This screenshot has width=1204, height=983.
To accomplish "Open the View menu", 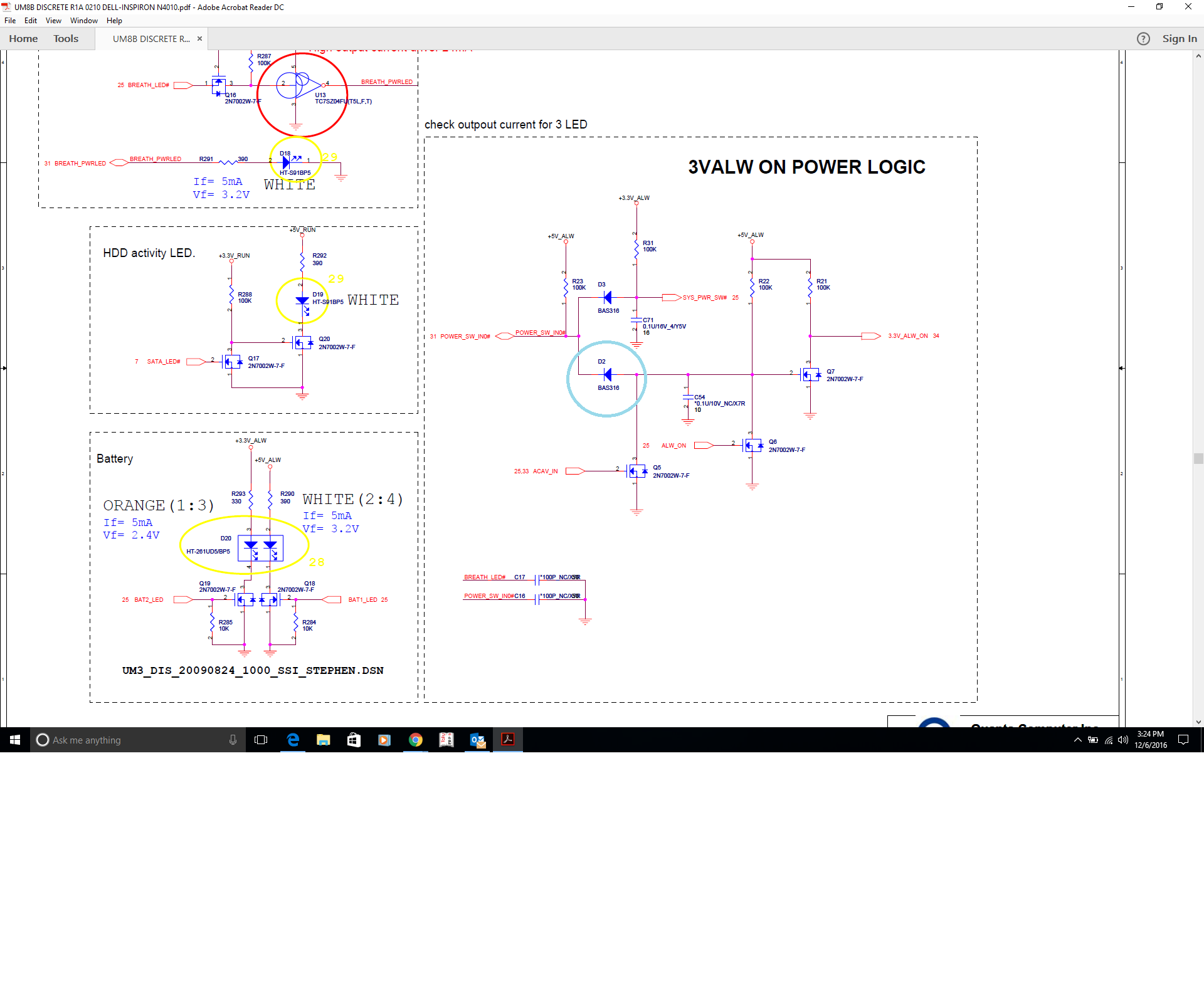I will click(x=53, y=21).
